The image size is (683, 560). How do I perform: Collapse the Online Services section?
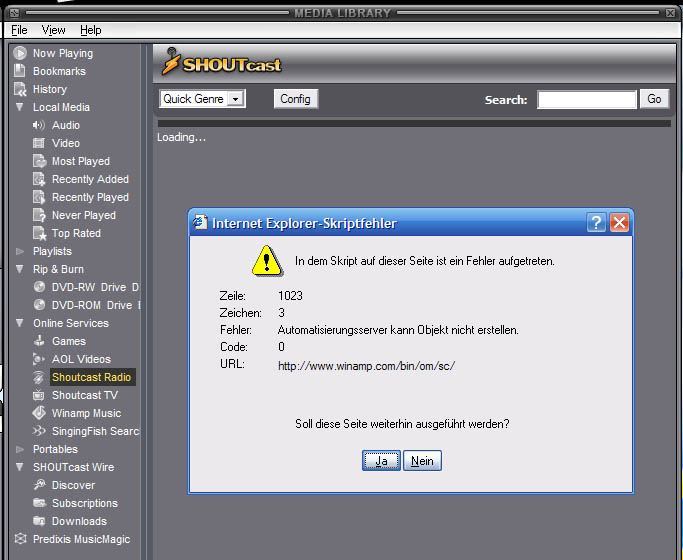click(x=20, y=323)
